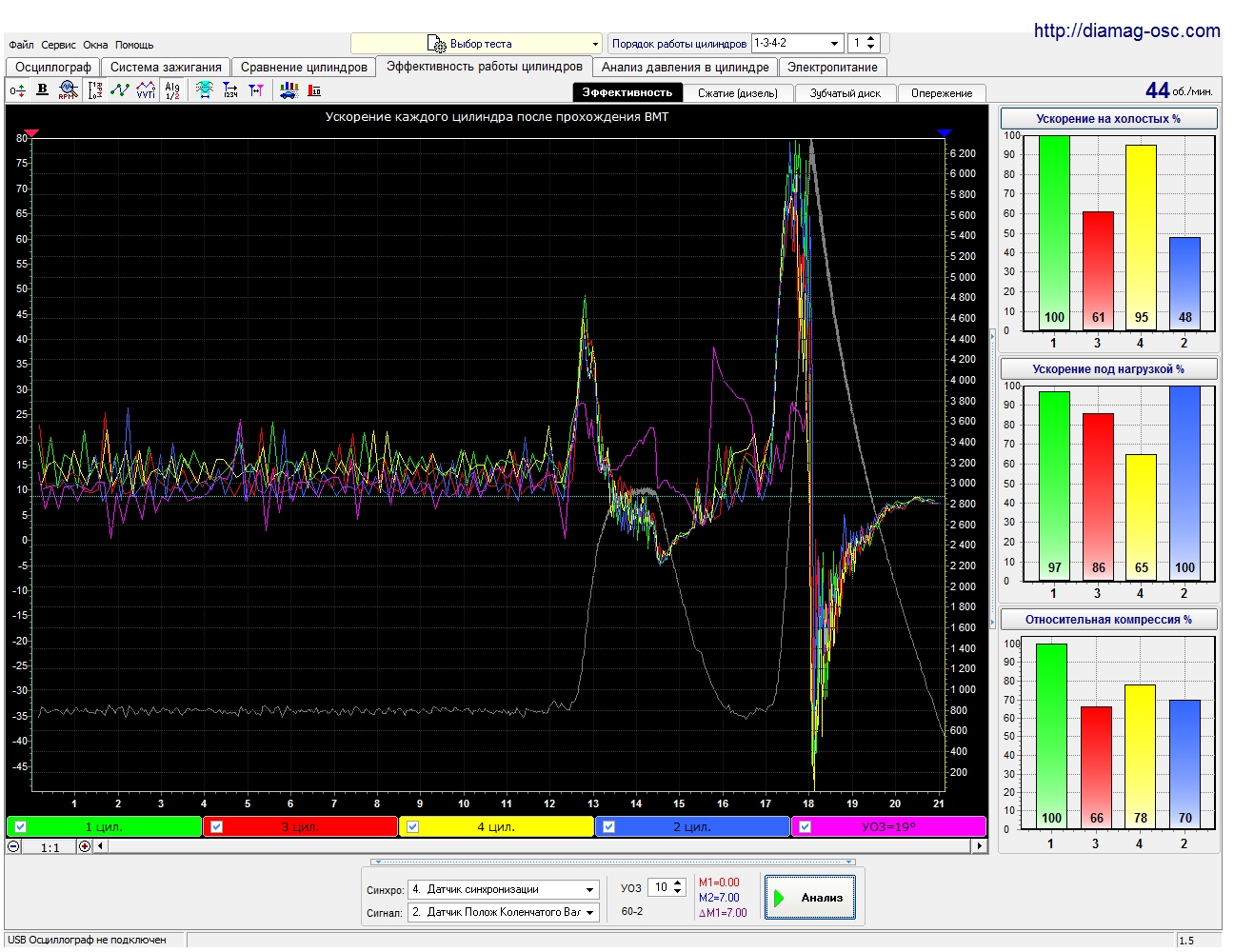Click the Относительная компрессия % header
Viewport: 1234px width, 952px height.
[x=1108, y=620]
